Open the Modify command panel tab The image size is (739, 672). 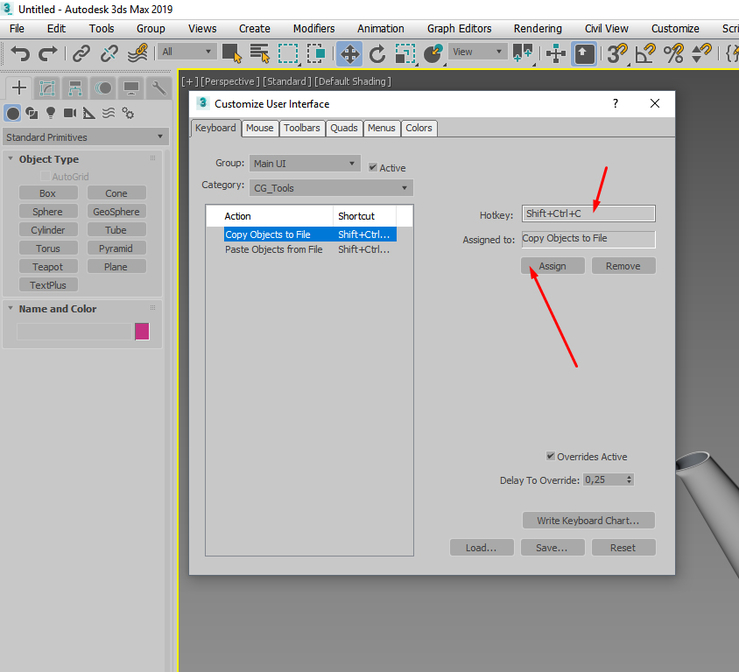pyautogui.click(x=47, y=88)
